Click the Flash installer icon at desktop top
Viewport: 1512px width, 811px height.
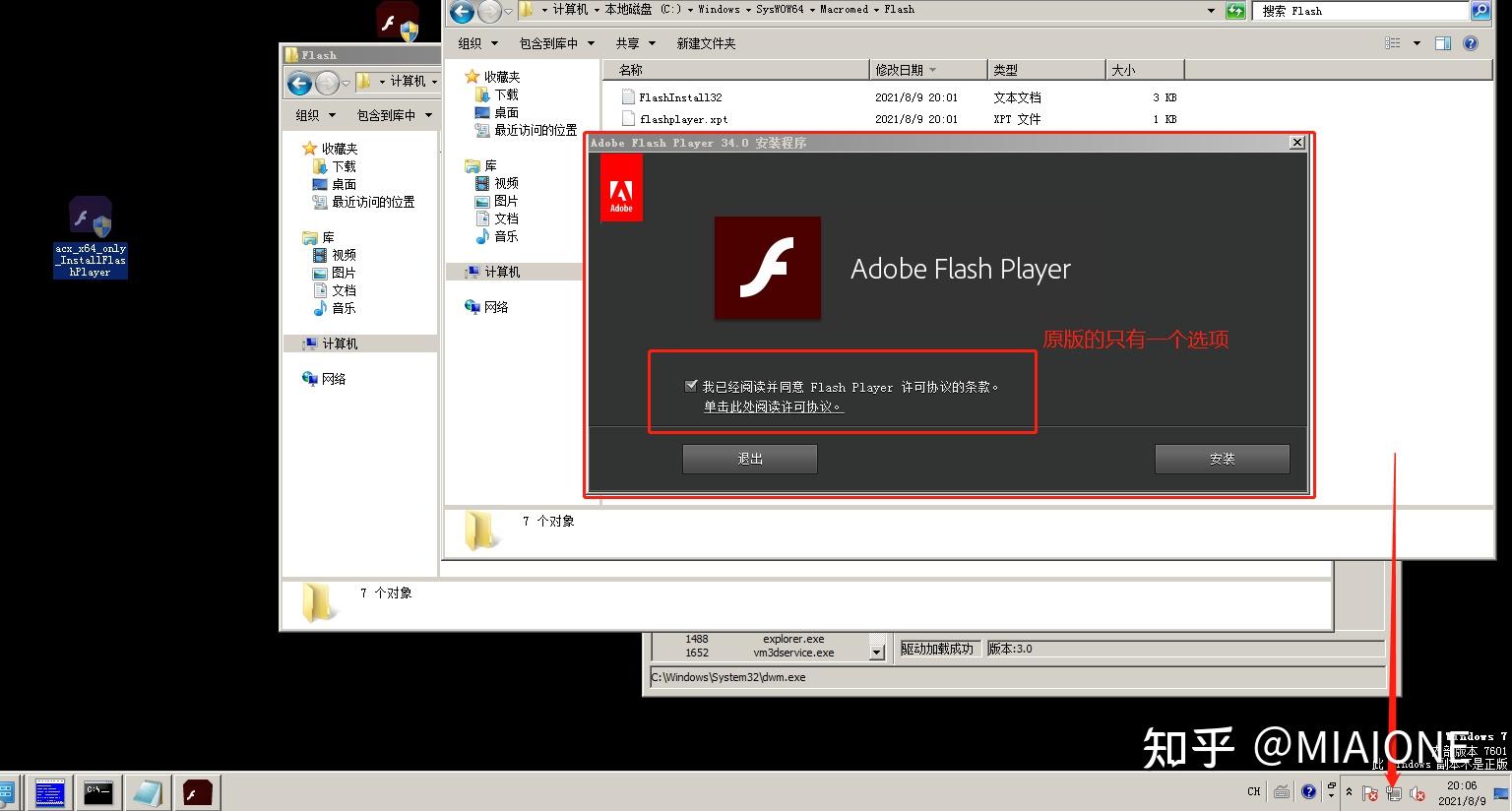399,21
